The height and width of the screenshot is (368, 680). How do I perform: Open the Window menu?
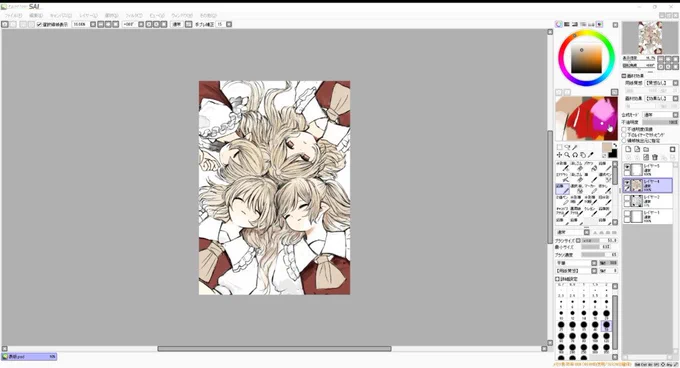(182, 16)
